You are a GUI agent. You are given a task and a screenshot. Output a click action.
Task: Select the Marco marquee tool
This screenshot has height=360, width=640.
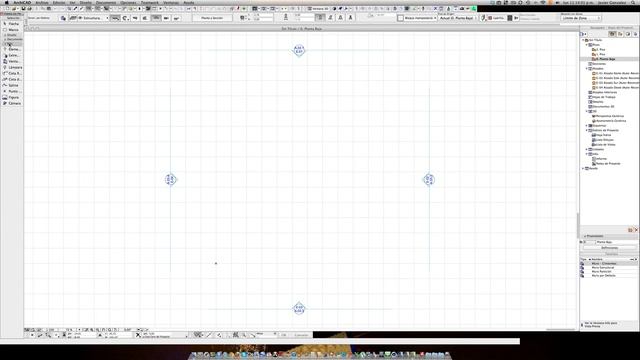11,30
